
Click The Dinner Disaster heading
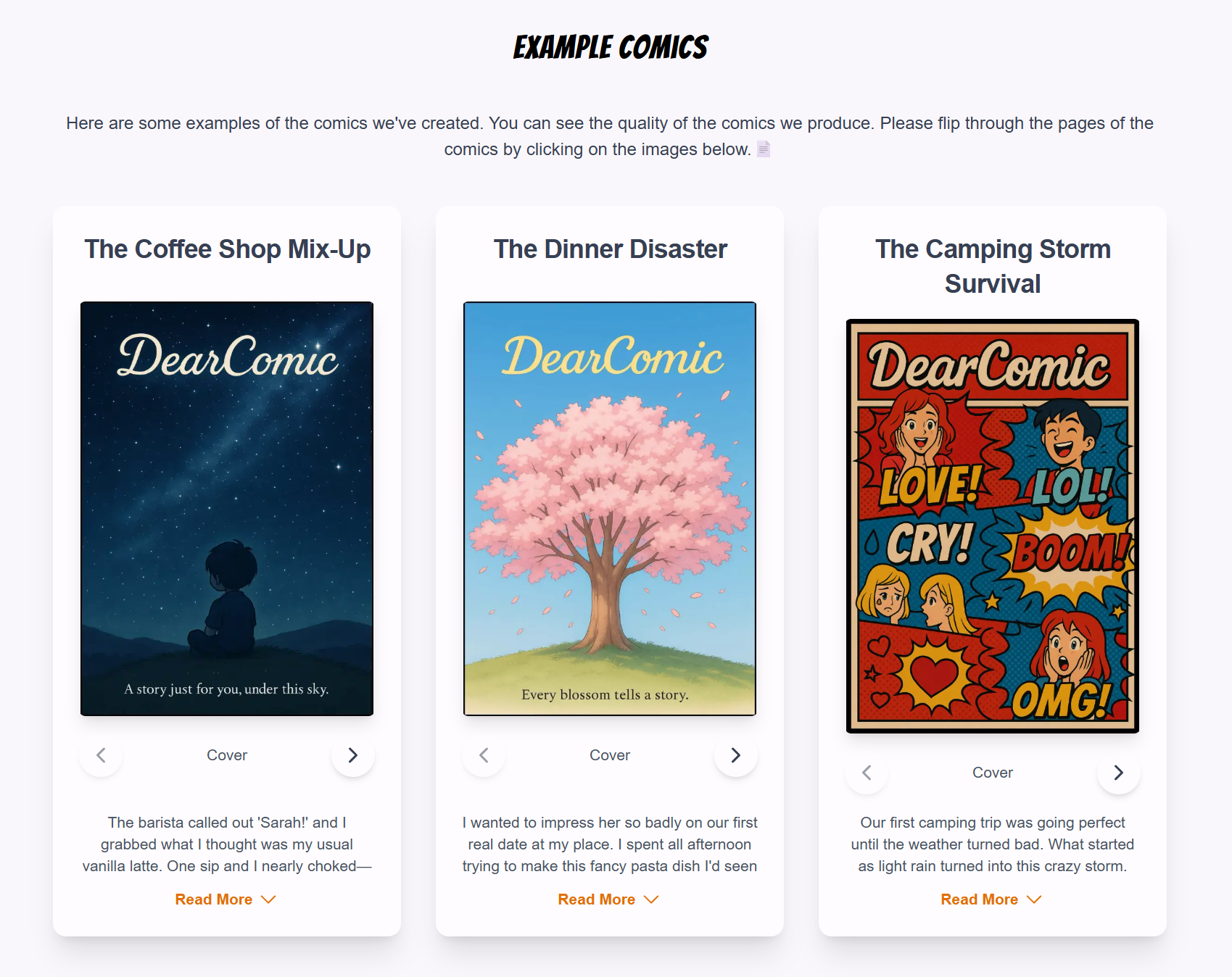click(x=610, y=249)
